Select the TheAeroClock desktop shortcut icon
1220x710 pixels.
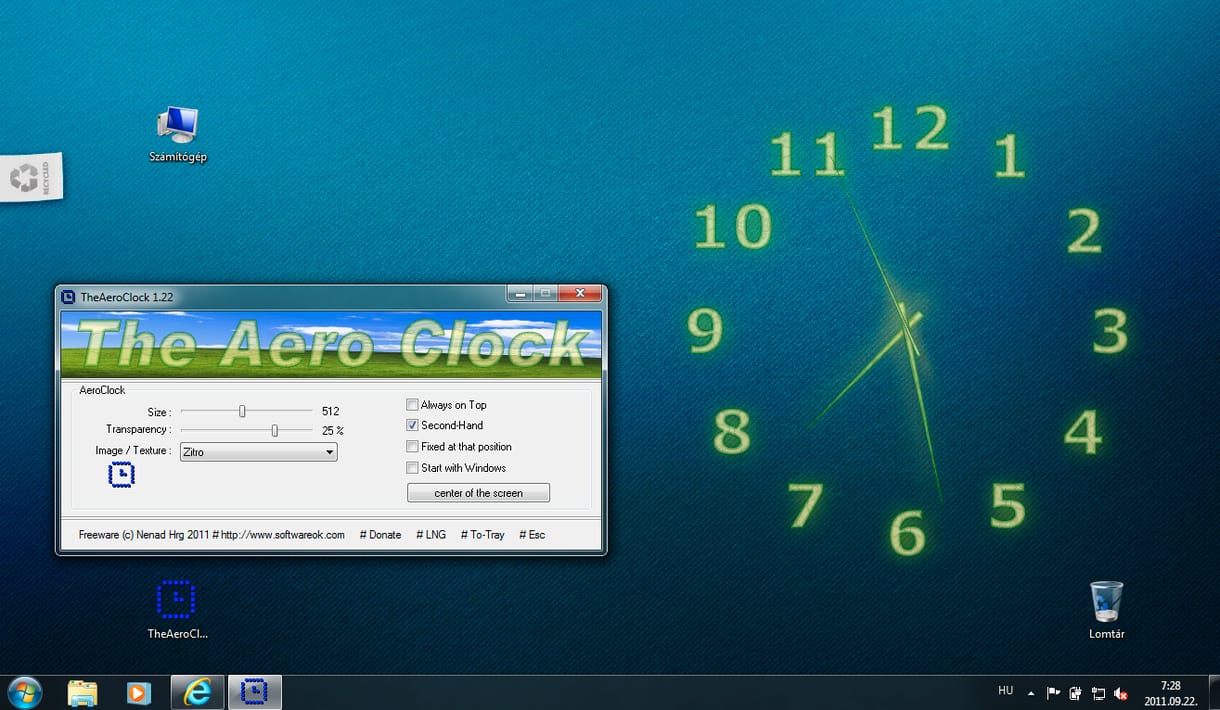coord(177,609)
